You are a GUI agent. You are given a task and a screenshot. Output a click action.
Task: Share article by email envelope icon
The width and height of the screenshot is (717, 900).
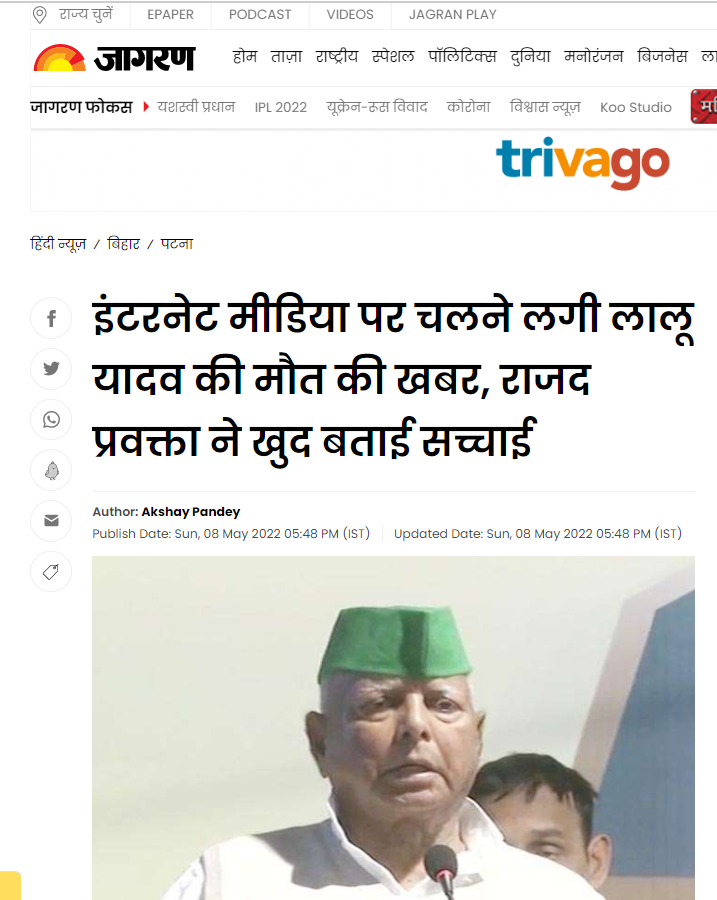coord(51,521)
